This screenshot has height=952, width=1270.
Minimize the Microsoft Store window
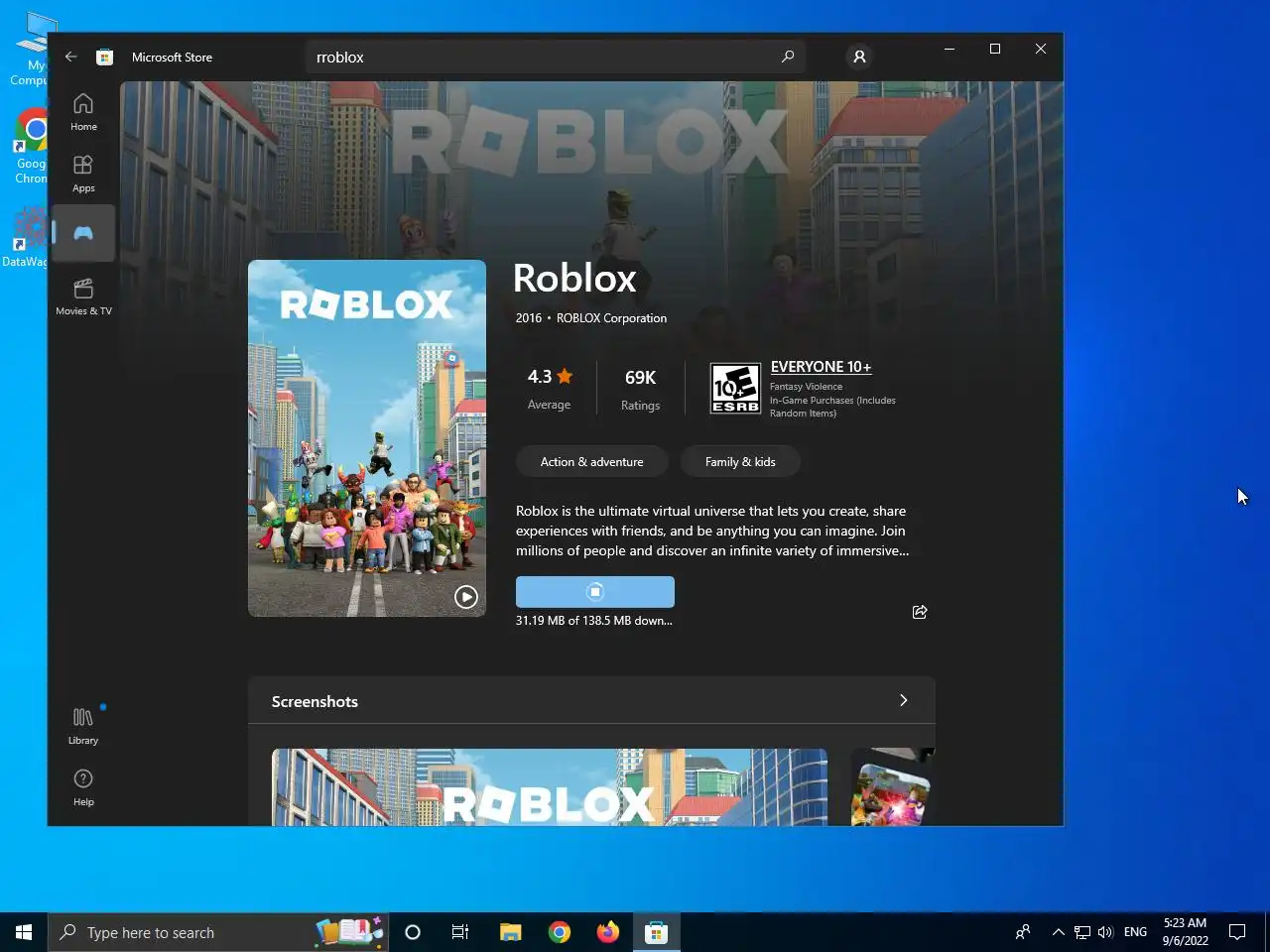tap(950, 49)
